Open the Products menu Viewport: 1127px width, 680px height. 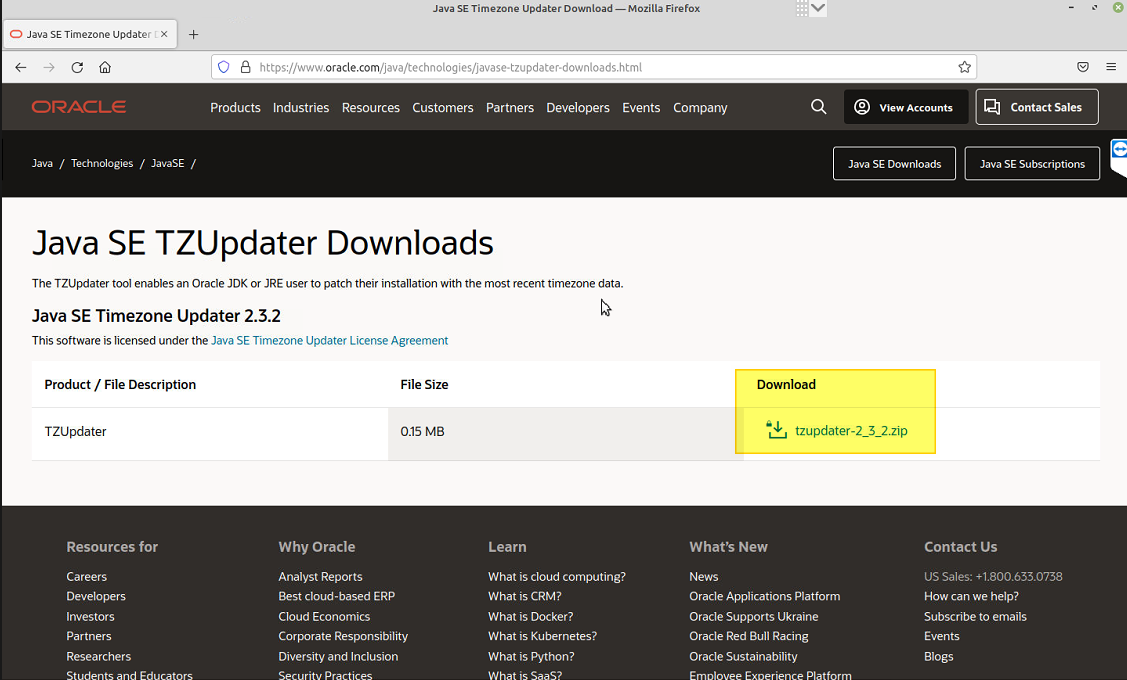[235, 108]
